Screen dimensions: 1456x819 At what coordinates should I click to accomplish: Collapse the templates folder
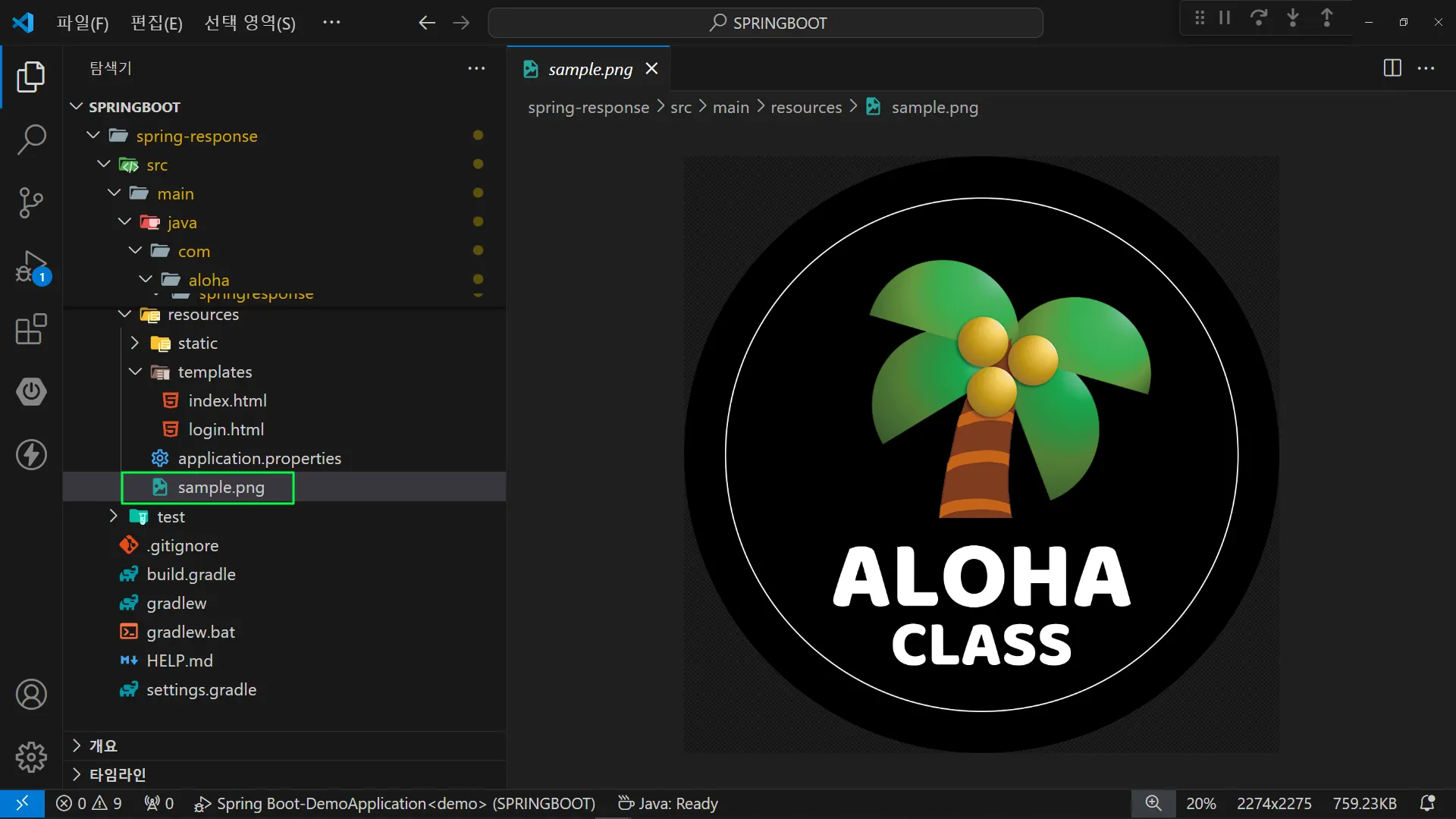tap(136, 372)
